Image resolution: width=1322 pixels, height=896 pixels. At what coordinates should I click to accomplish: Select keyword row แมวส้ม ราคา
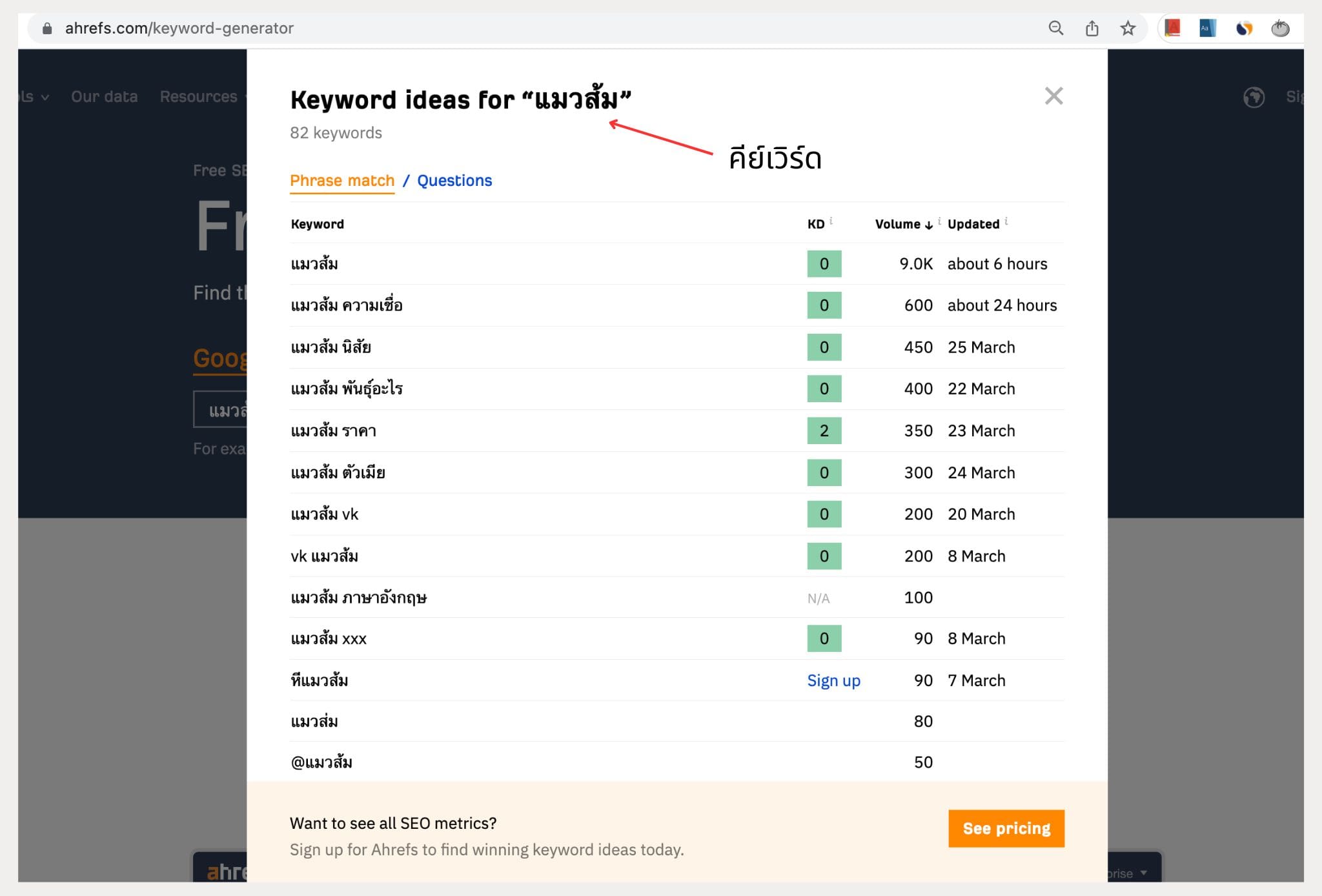tap(677, 431)
